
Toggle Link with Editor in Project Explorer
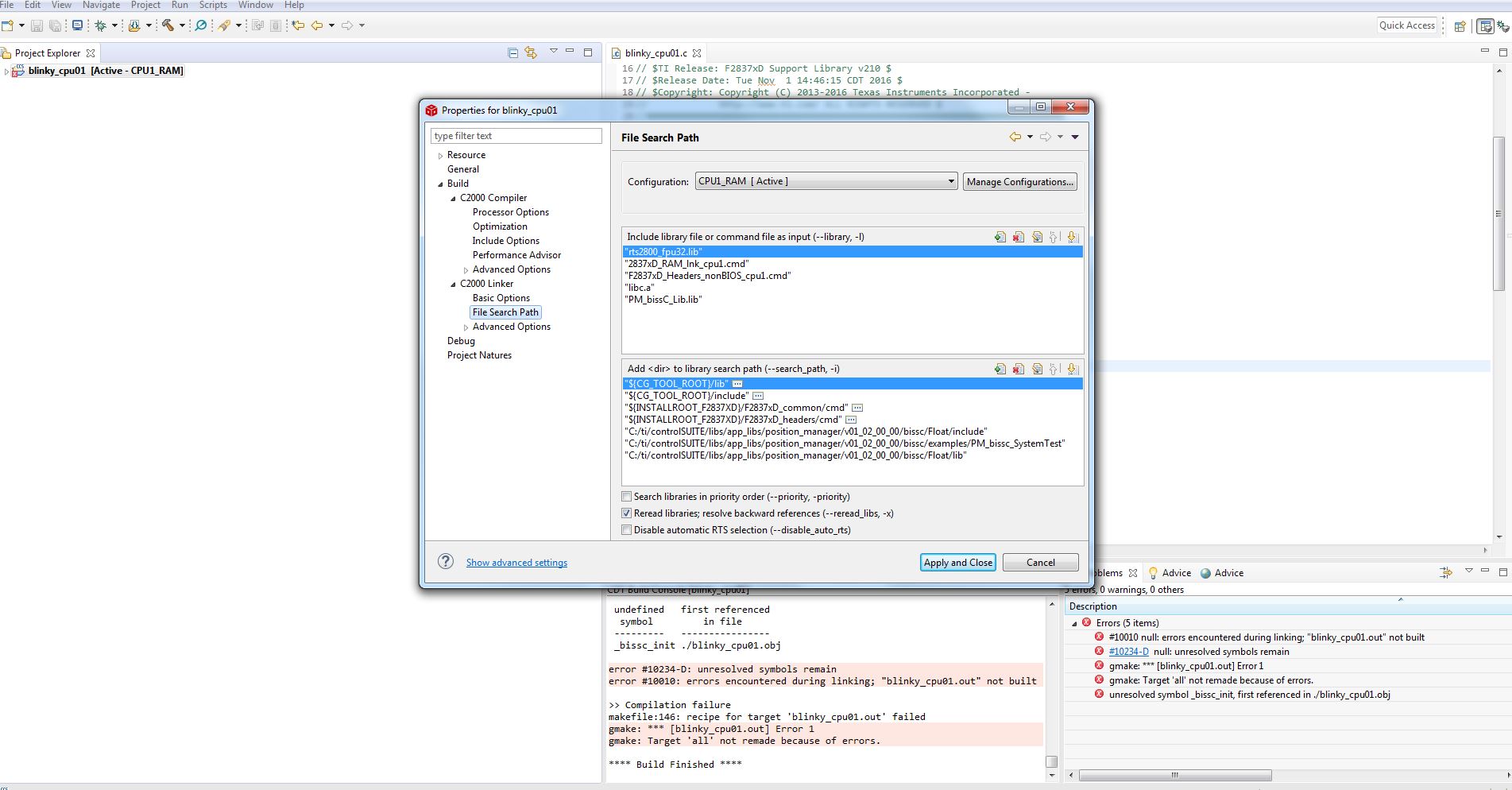coord(531,52)
